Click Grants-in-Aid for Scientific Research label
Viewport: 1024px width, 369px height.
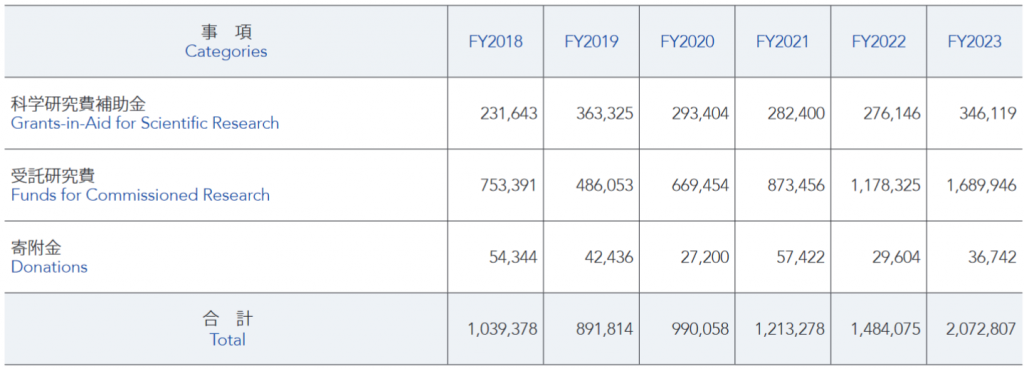point(145,123)
